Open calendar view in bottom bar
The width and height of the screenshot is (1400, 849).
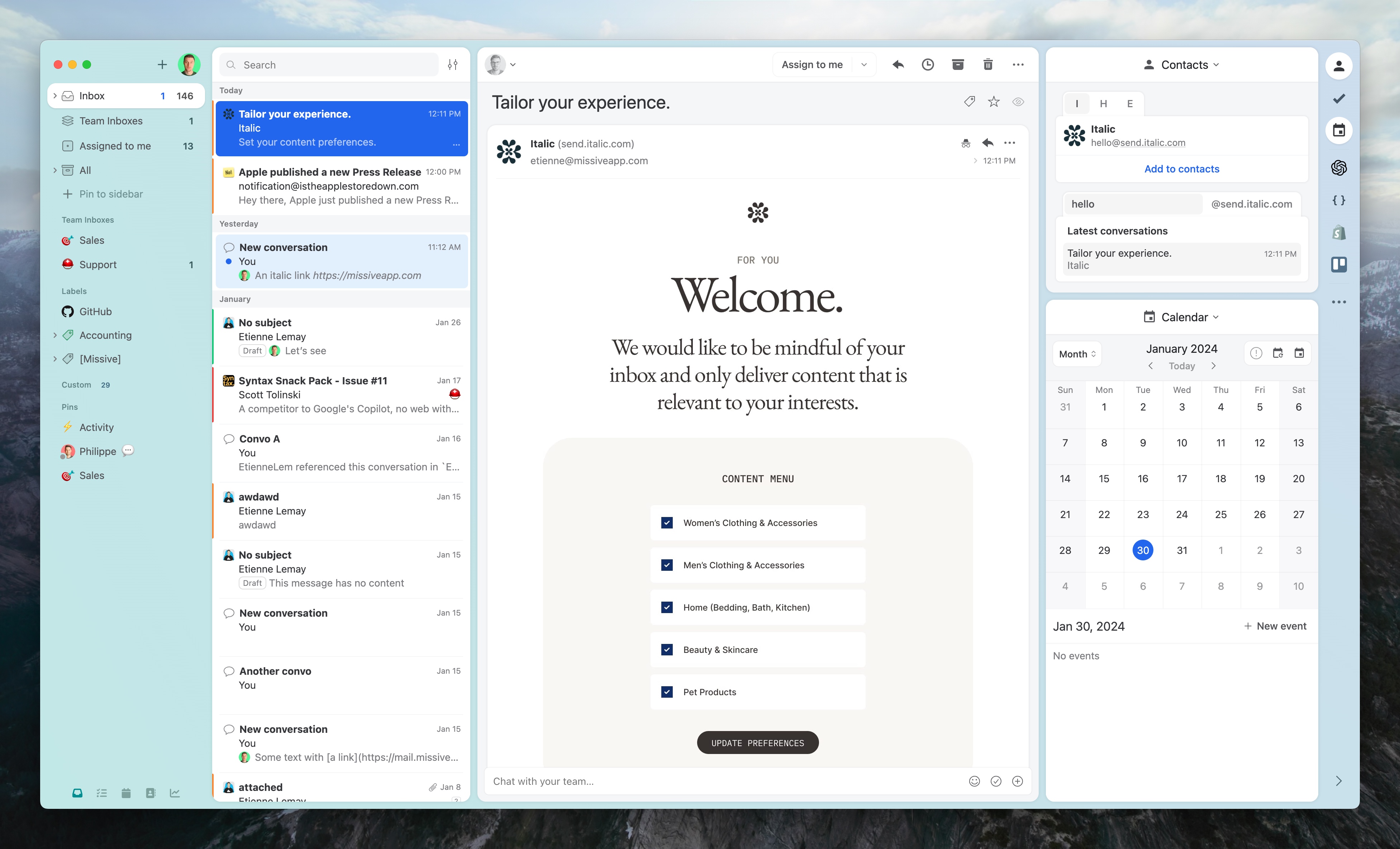tap(126, 793)
